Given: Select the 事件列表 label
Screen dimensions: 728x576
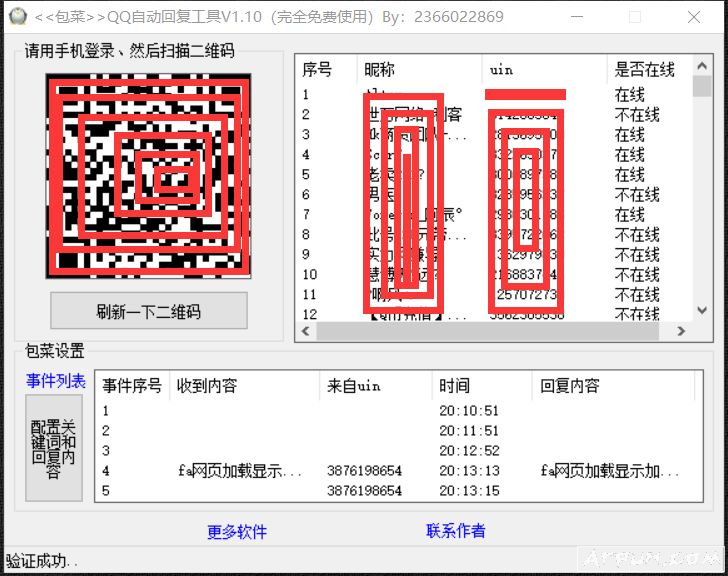Looking at the screenshot, I should [x=56, y=381].
